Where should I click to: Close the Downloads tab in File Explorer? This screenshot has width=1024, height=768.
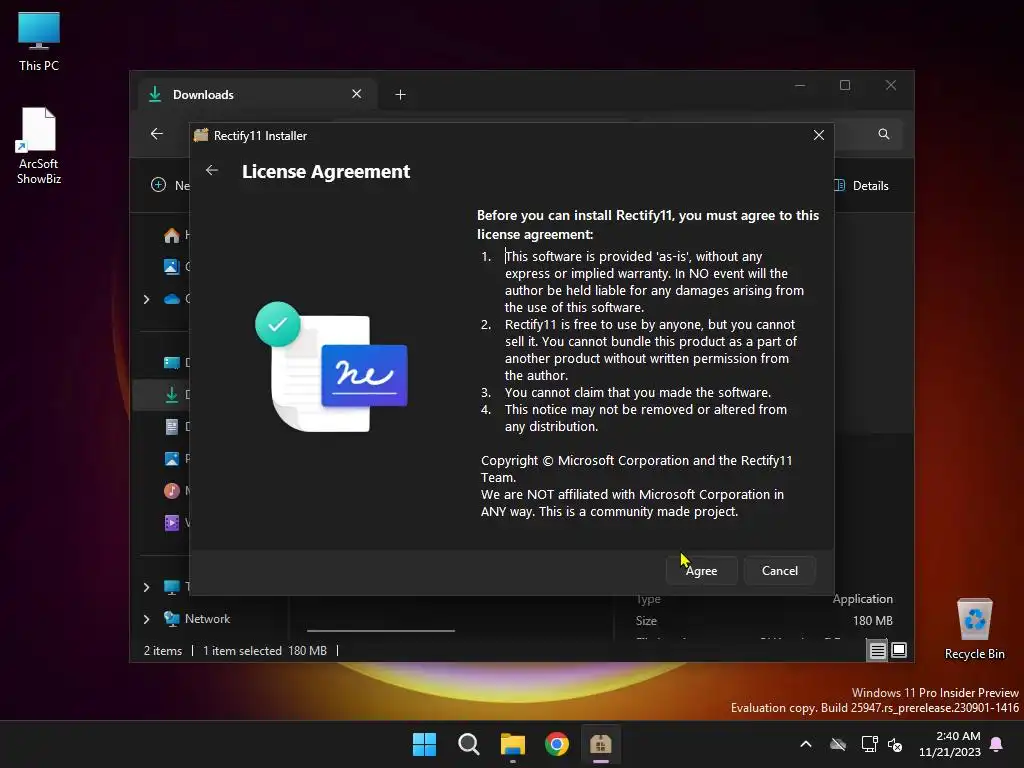click(x=357, y=94)
